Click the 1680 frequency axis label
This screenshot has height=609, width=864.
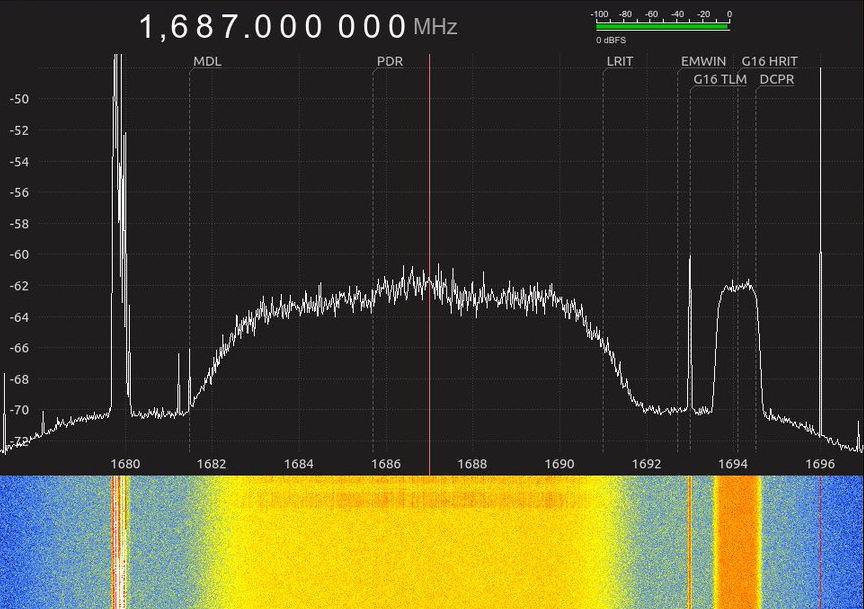tap(125, 464)
